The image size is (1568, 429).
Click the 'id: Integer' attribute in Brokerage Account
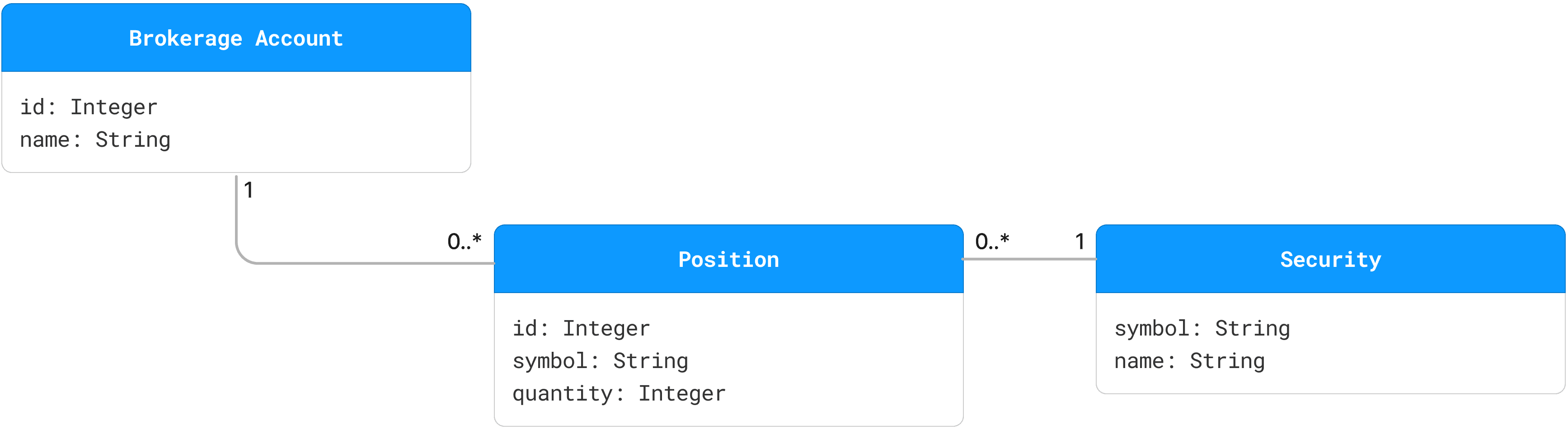point(89,107)
